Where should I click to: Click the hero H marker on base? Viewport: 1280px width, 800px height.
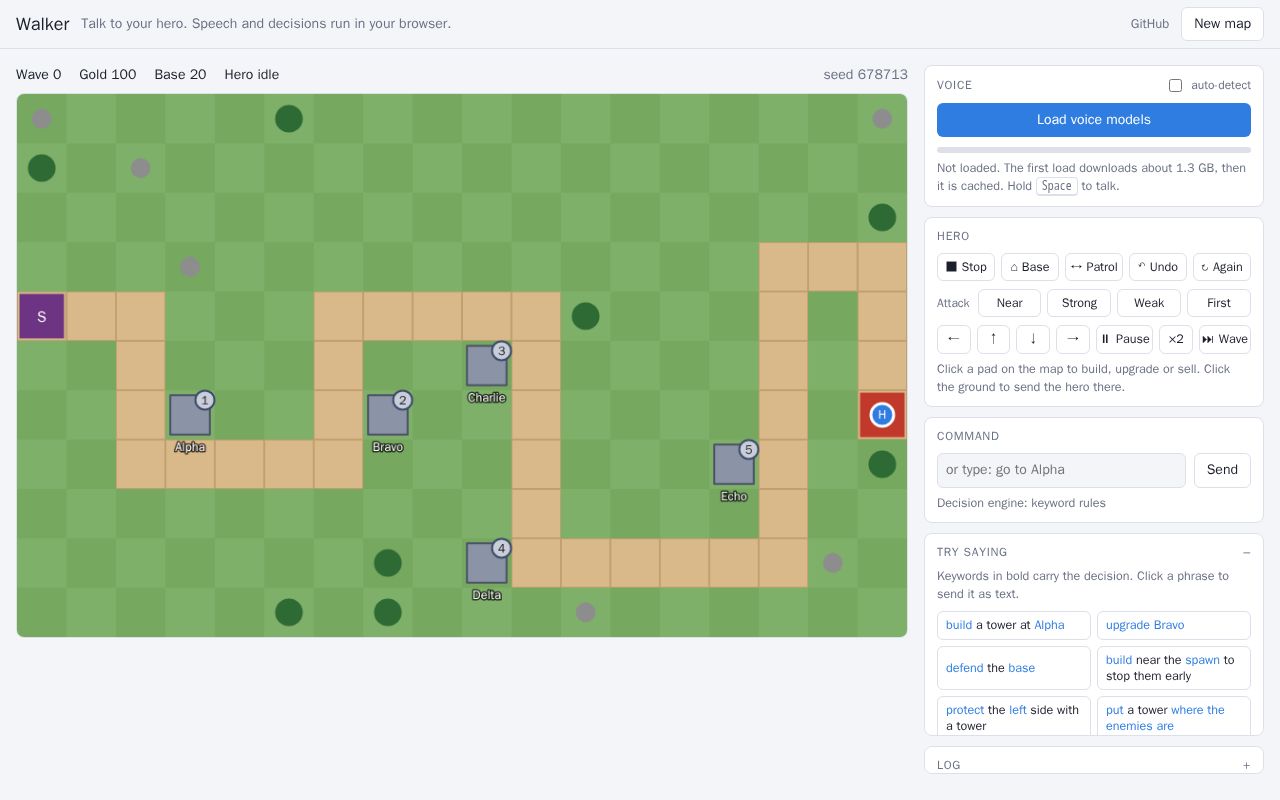(882, 415)
